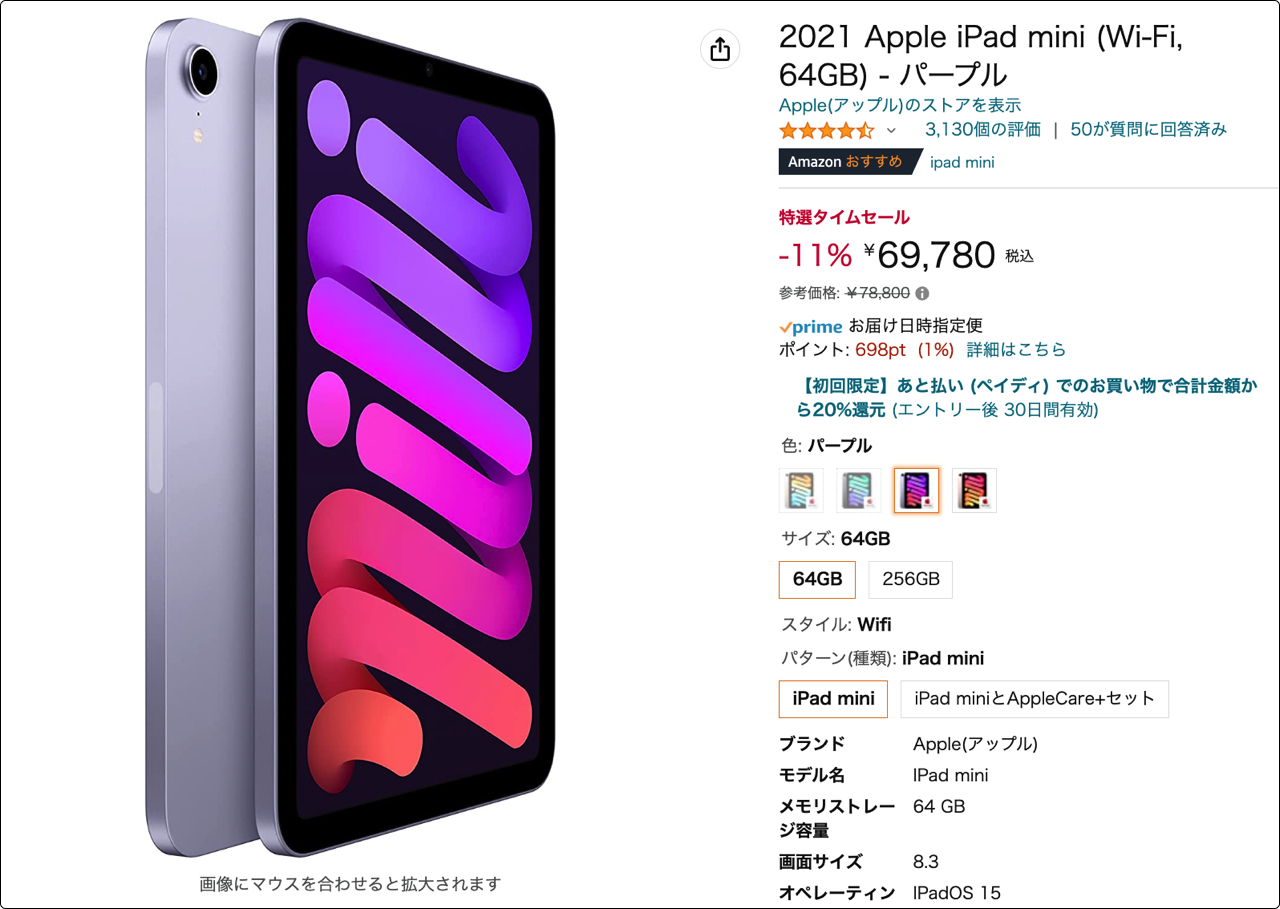The width and height of the screenshot is (1280, 909).
Task: Open 50が質問に回答済み link
Action: click(x=1148, y=130)
